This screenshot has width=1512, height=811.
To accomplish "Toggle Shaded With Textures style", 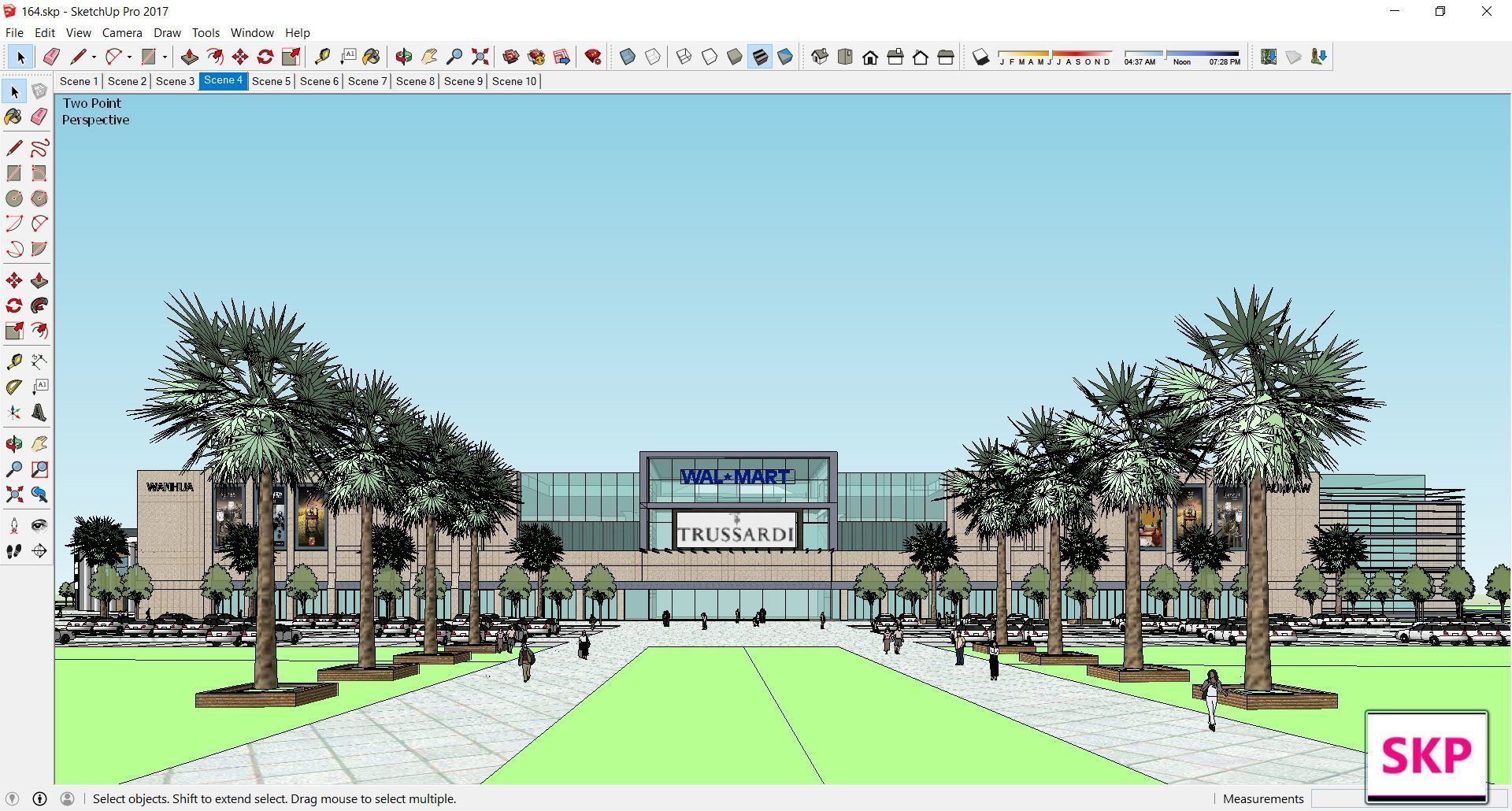I will (x=760, y=57).
